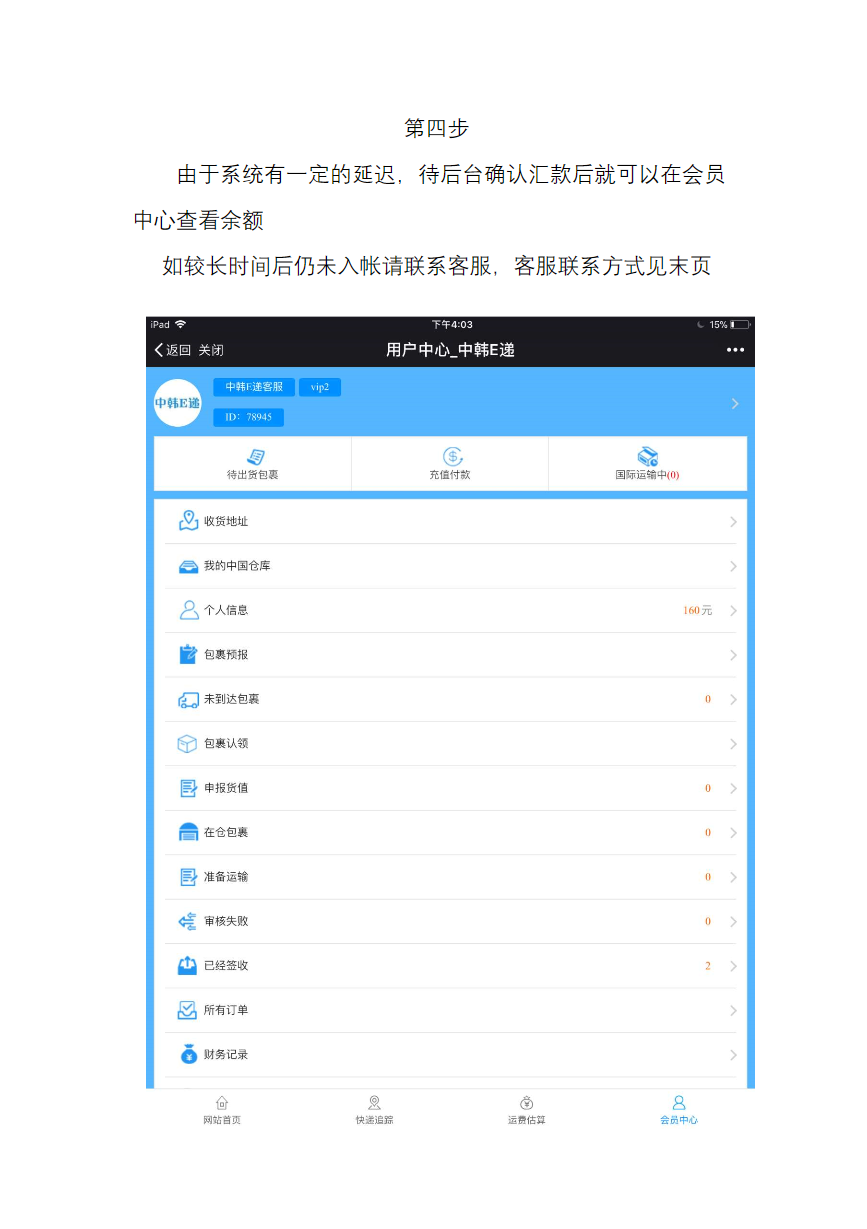
Task: Expand 个人信息 row chevron
Action: [x=733, y=611]
